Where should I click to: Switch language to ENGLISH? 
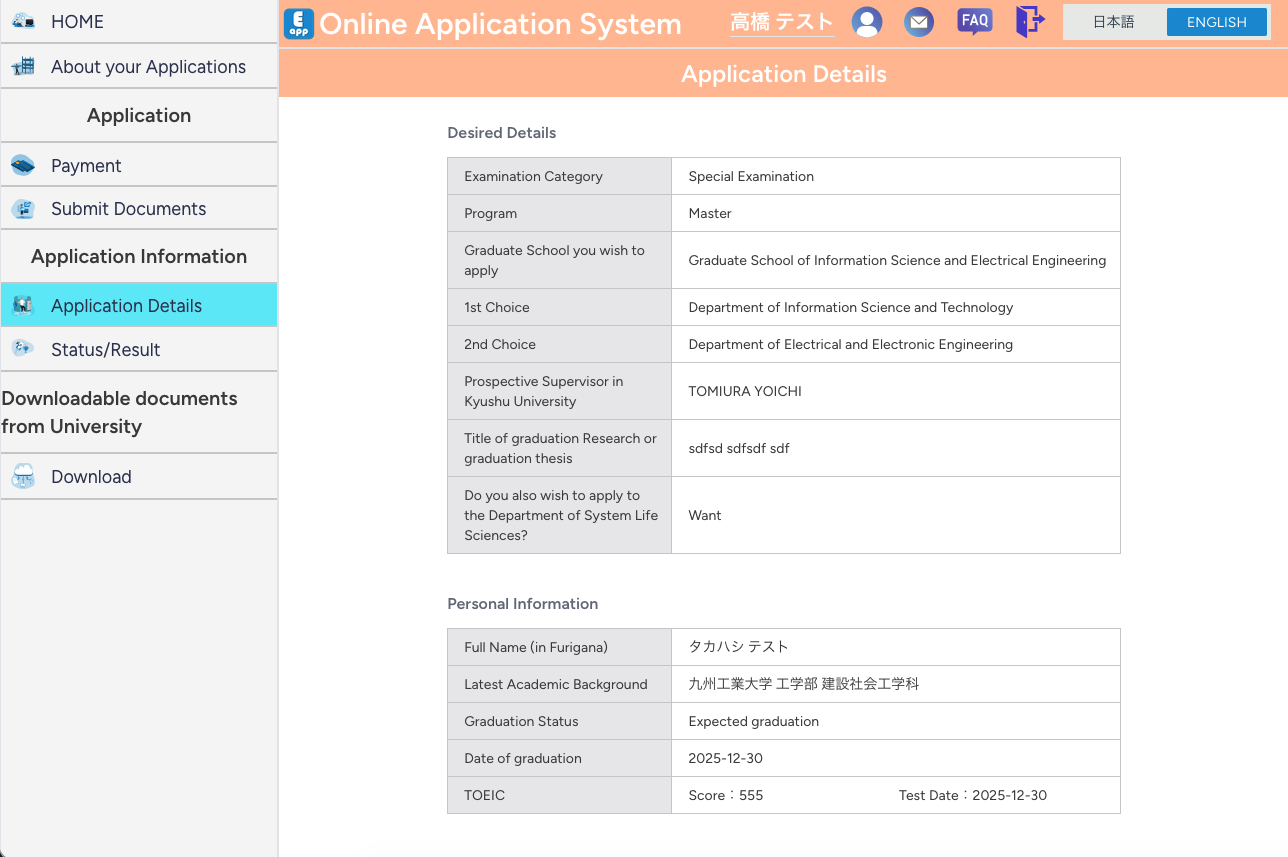pos(1217,22)
